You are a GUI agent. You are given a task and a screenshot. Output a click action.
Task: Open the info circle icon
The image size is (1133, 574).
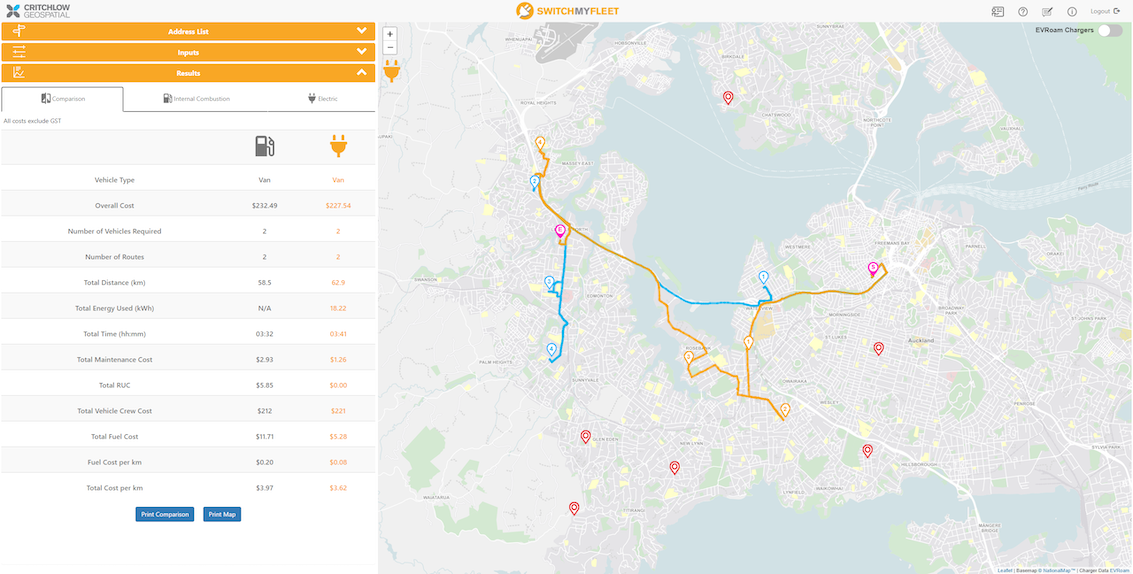pyautogui.click(x=1072, y=12)
